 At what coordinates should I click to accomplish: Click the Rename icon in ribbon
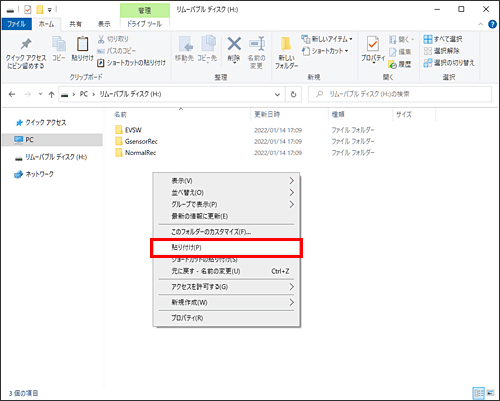257,44
